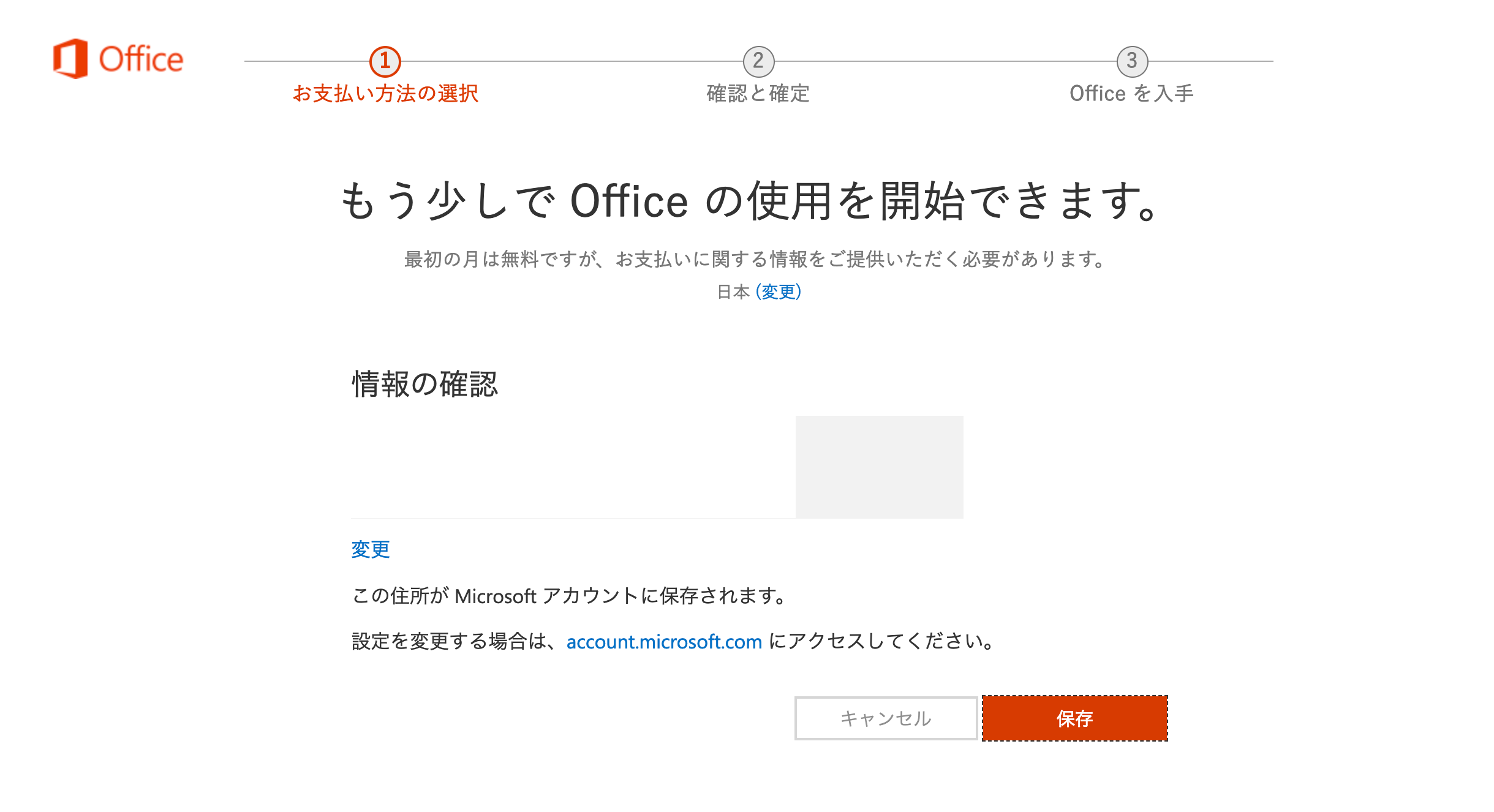Open the 確認と確定 step label

point(758,94)
